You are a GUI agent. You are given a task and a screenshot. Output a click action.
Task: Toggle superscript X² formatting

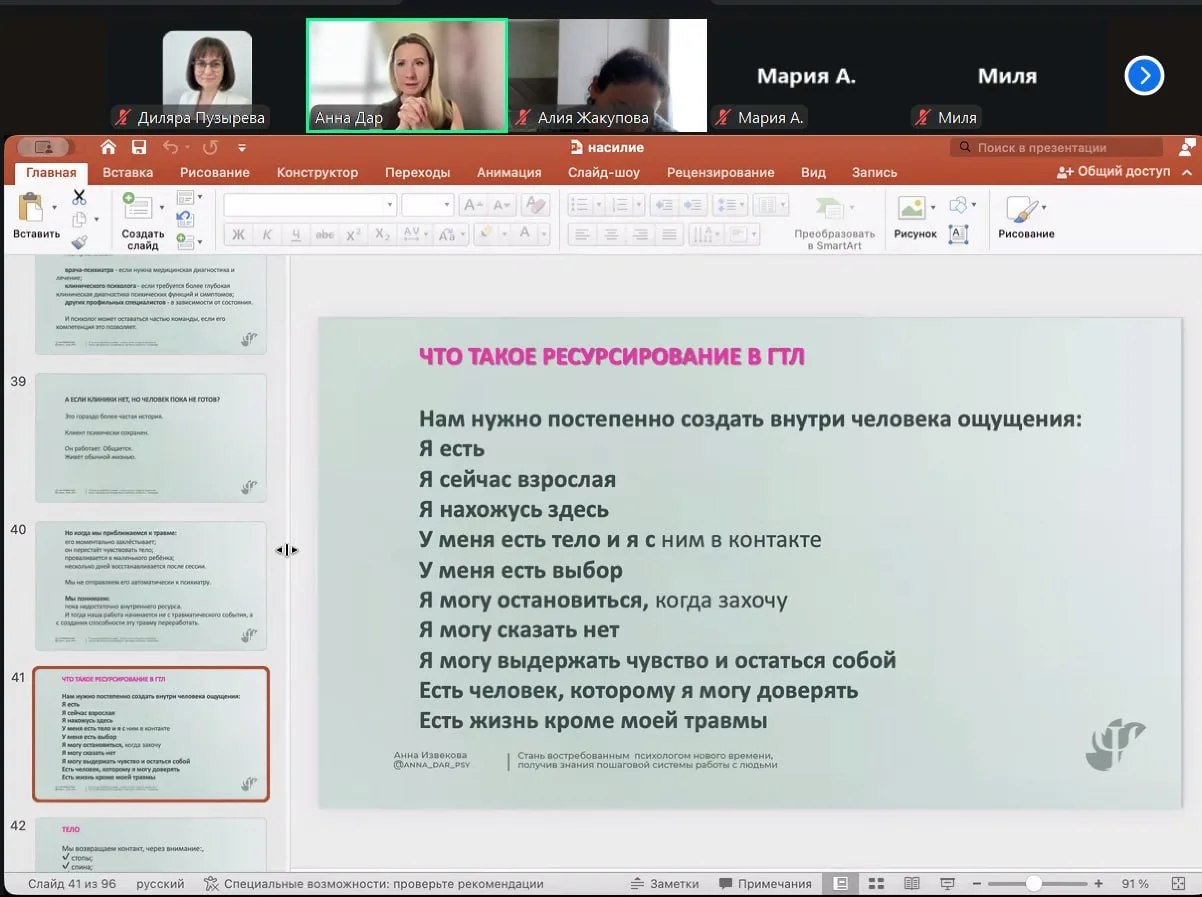click(353, 235)
